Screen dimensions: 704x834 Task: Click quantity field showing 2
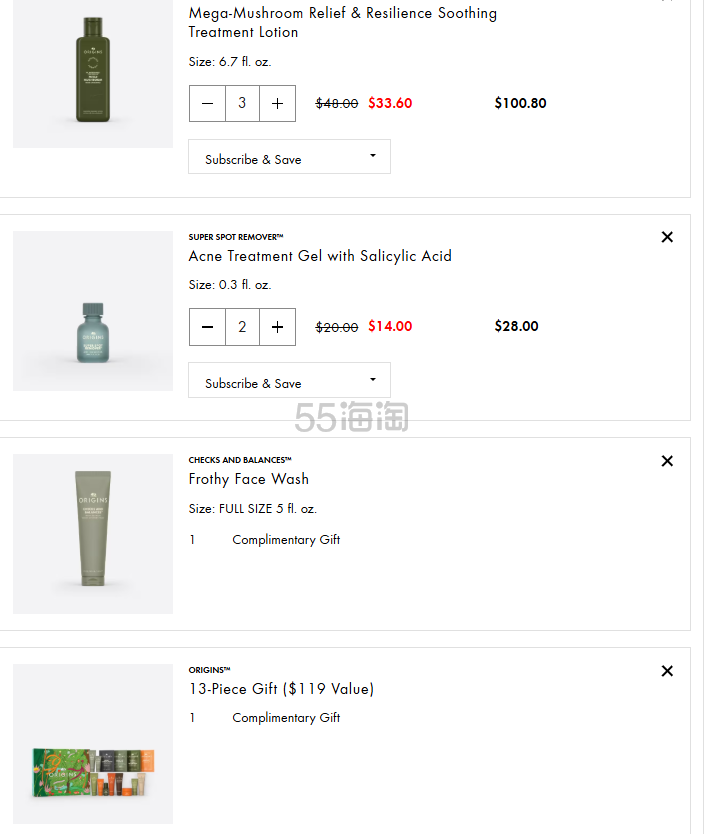[x=242, y=327]
